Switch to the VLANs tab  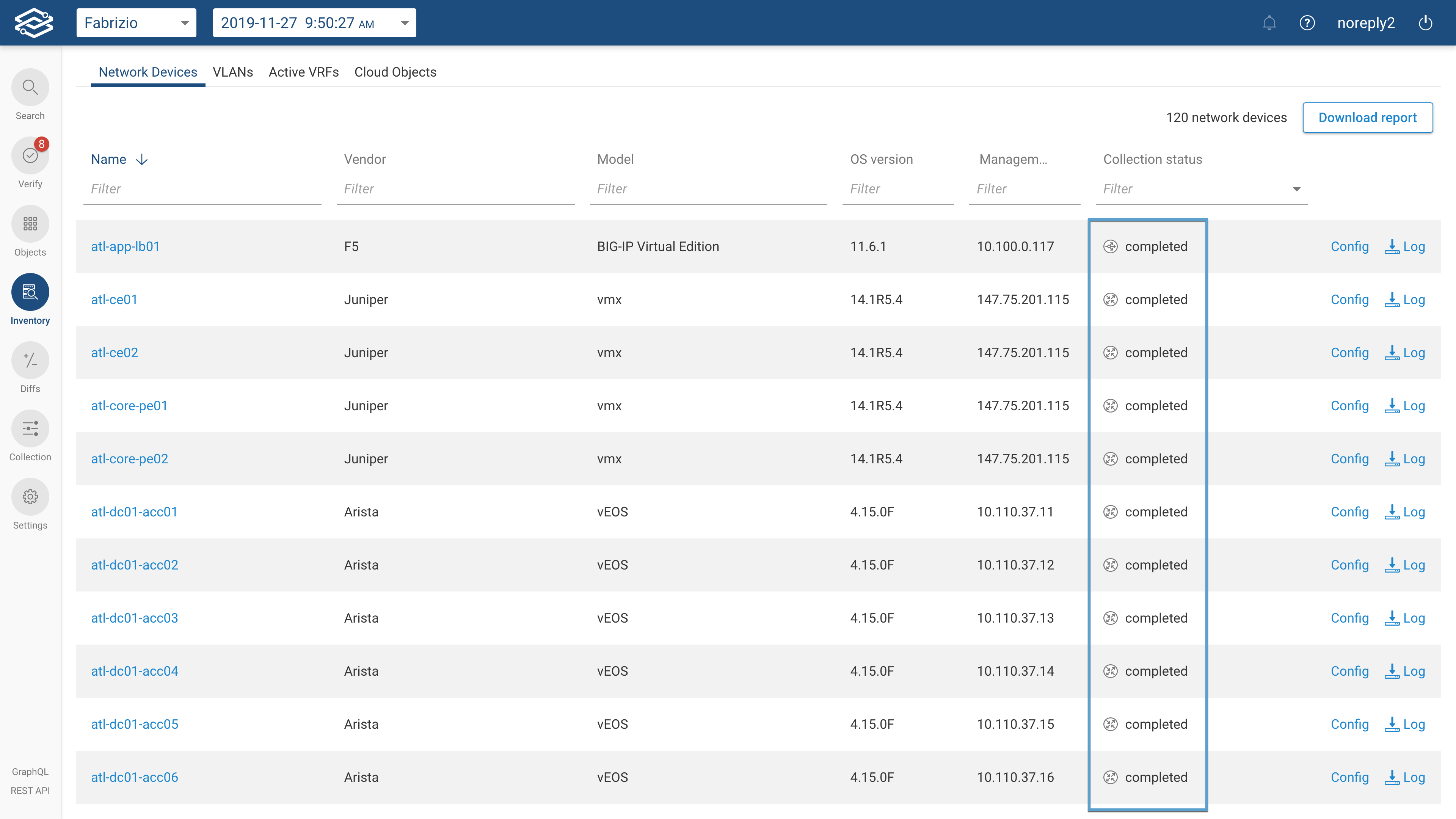(232, 72)
